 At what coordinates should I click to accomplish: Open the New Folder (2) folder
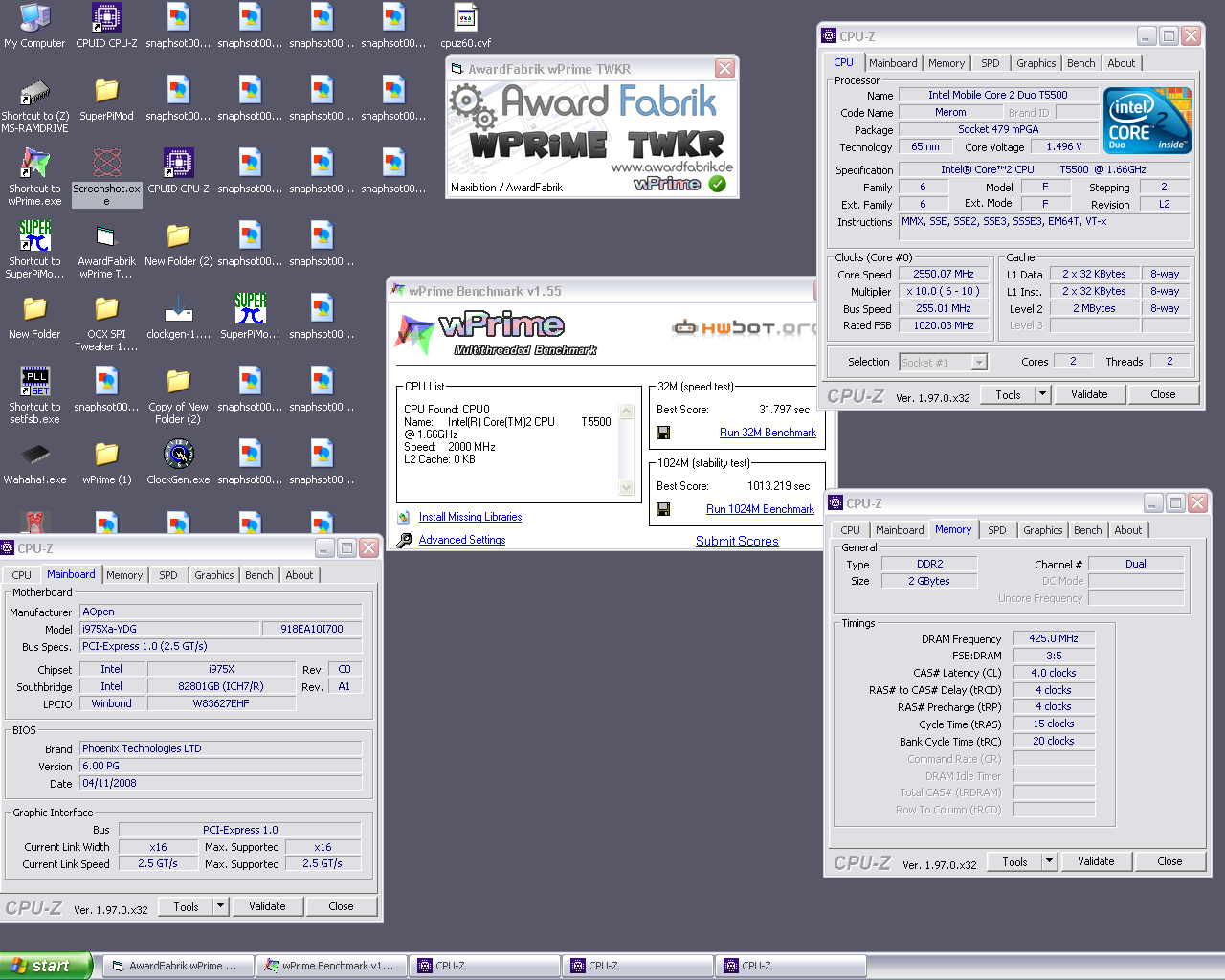178,245
